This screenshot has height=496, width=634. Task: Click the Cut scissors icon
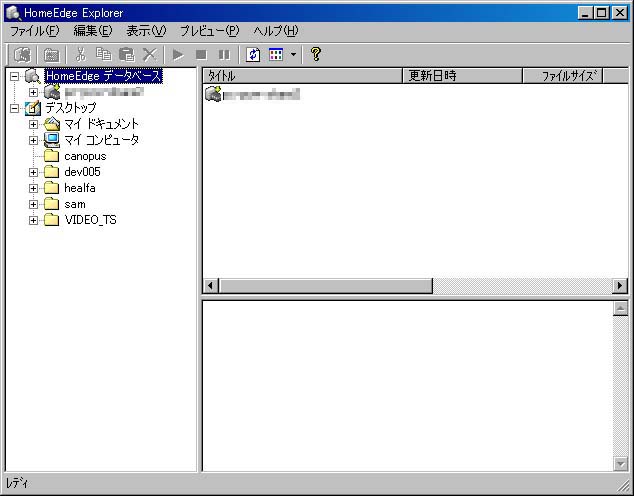click(81, 54)
